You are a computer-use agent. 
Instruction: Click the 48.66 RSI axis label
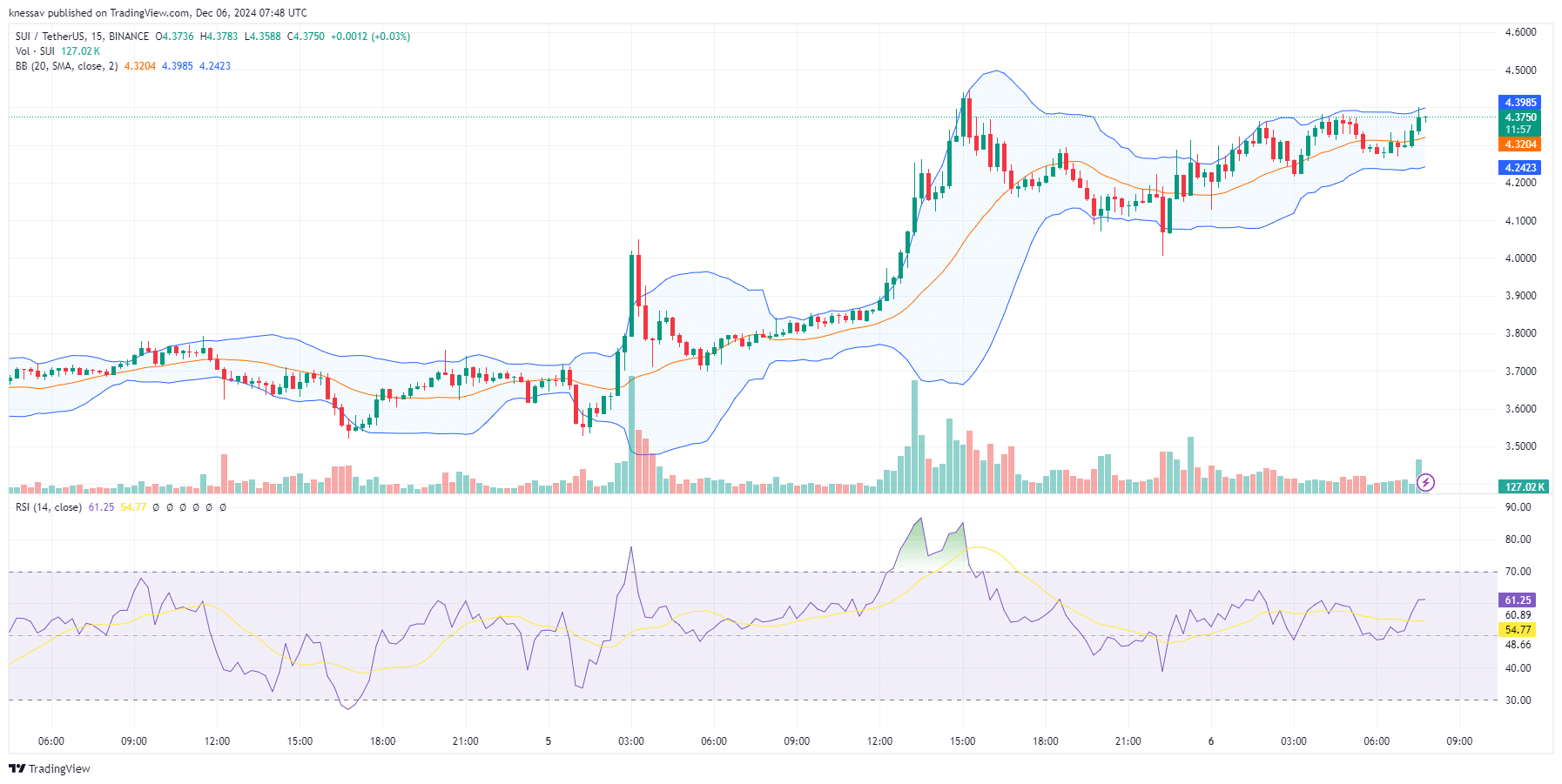(x=1518, y=645)
